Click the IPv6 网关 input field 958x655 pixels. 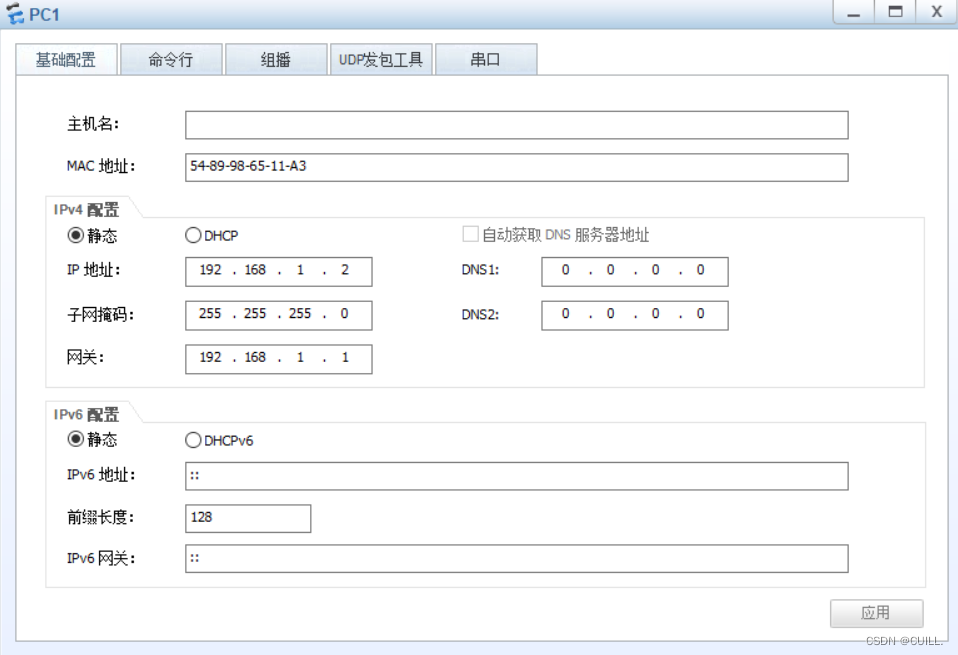click(x=517, y=558)
